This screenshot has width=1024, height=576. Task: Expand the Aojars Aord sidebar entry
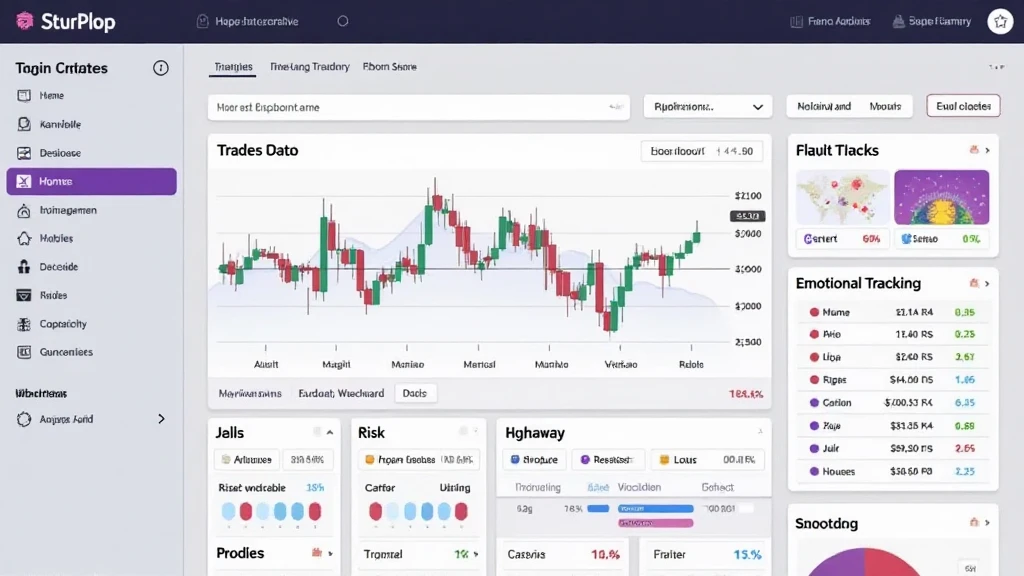(161, 419)
